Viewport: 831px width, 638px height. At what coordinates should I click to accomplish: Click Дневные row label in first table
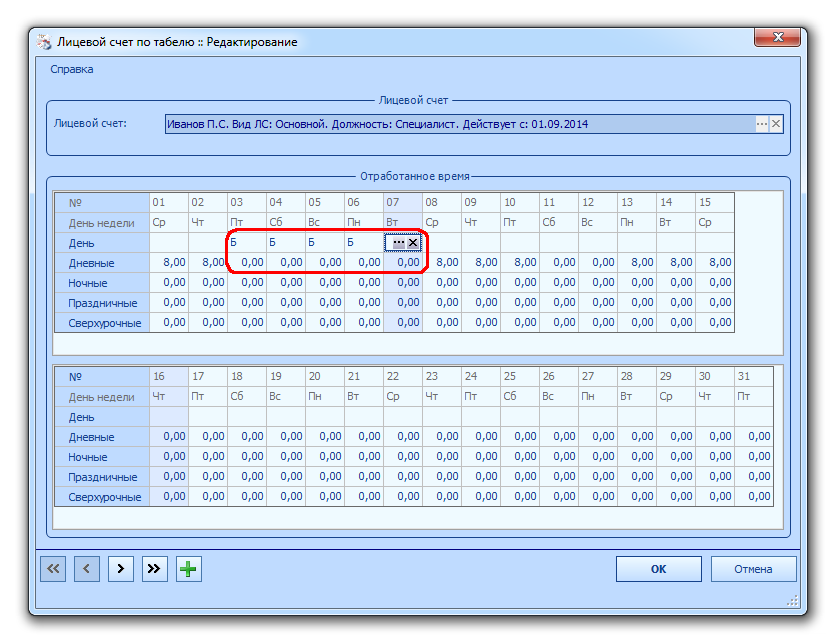coord(102,263)
